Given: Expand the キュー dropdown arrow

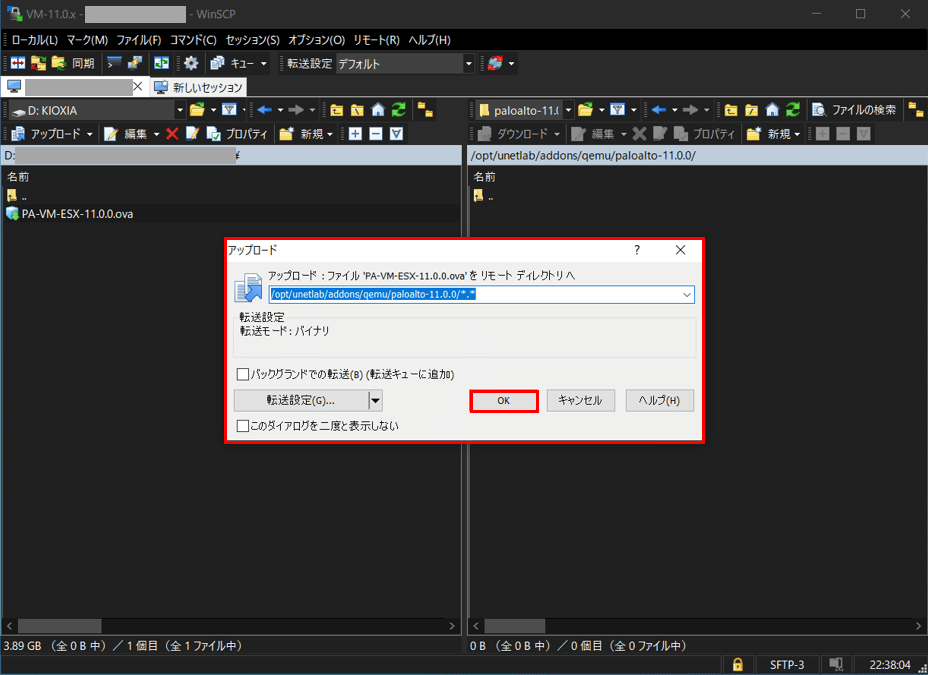Looking at the screenshot, I should 264,63.
